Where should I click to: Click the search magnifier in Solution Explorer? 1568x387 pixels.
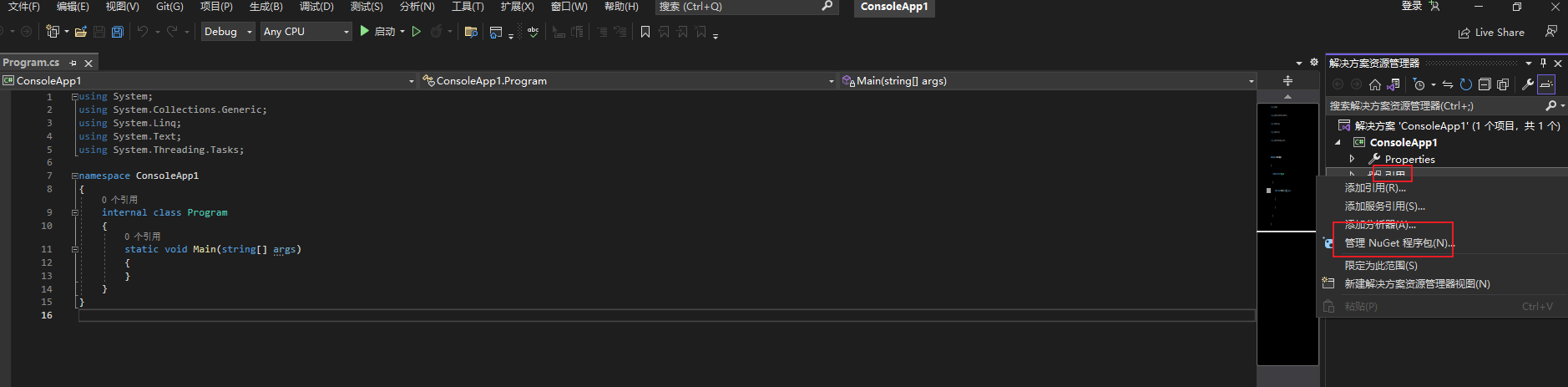point(1551,106)
